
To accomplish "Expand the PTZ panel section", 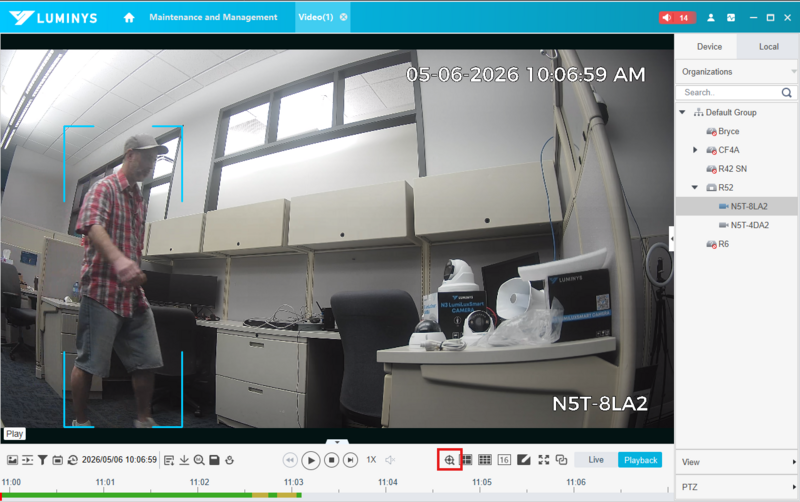I will pos(737,487).
